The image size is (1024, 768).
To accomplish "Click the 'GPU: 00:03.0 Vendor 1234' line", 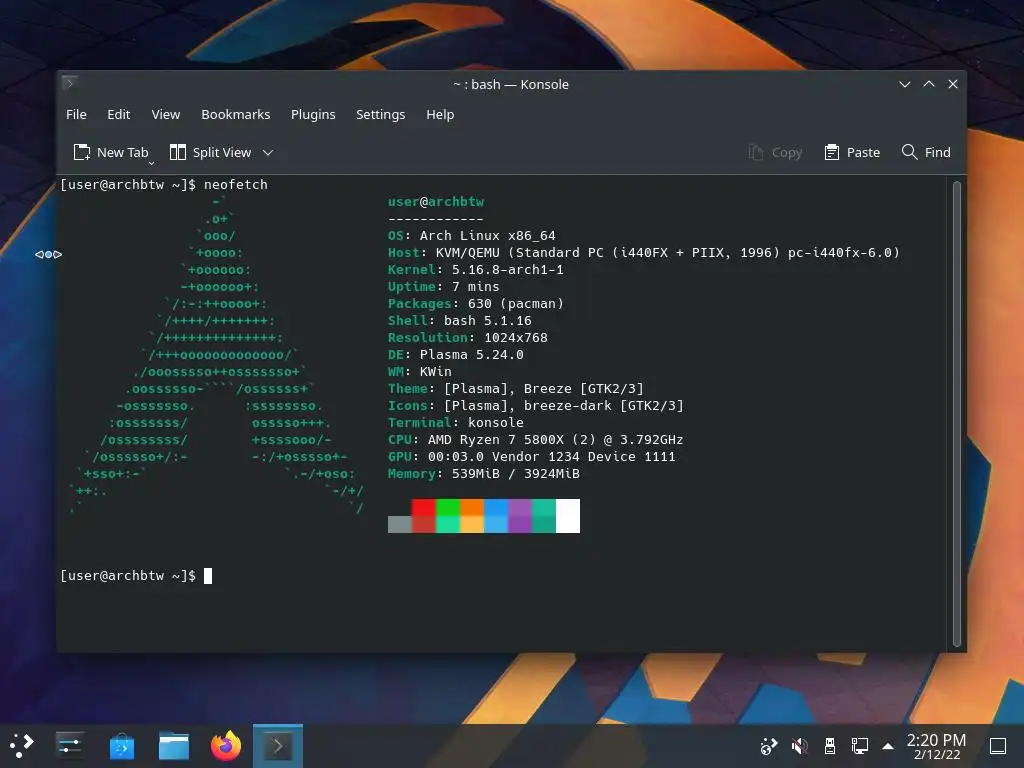I will coord(532,456).
